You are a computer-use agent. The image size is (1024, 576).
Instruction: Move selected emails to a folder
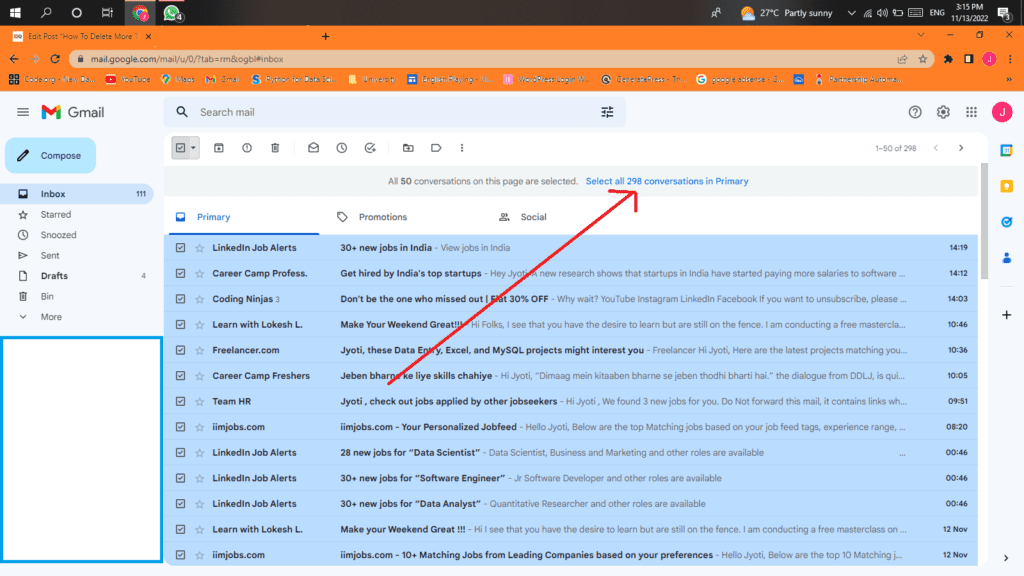[408, 148]
